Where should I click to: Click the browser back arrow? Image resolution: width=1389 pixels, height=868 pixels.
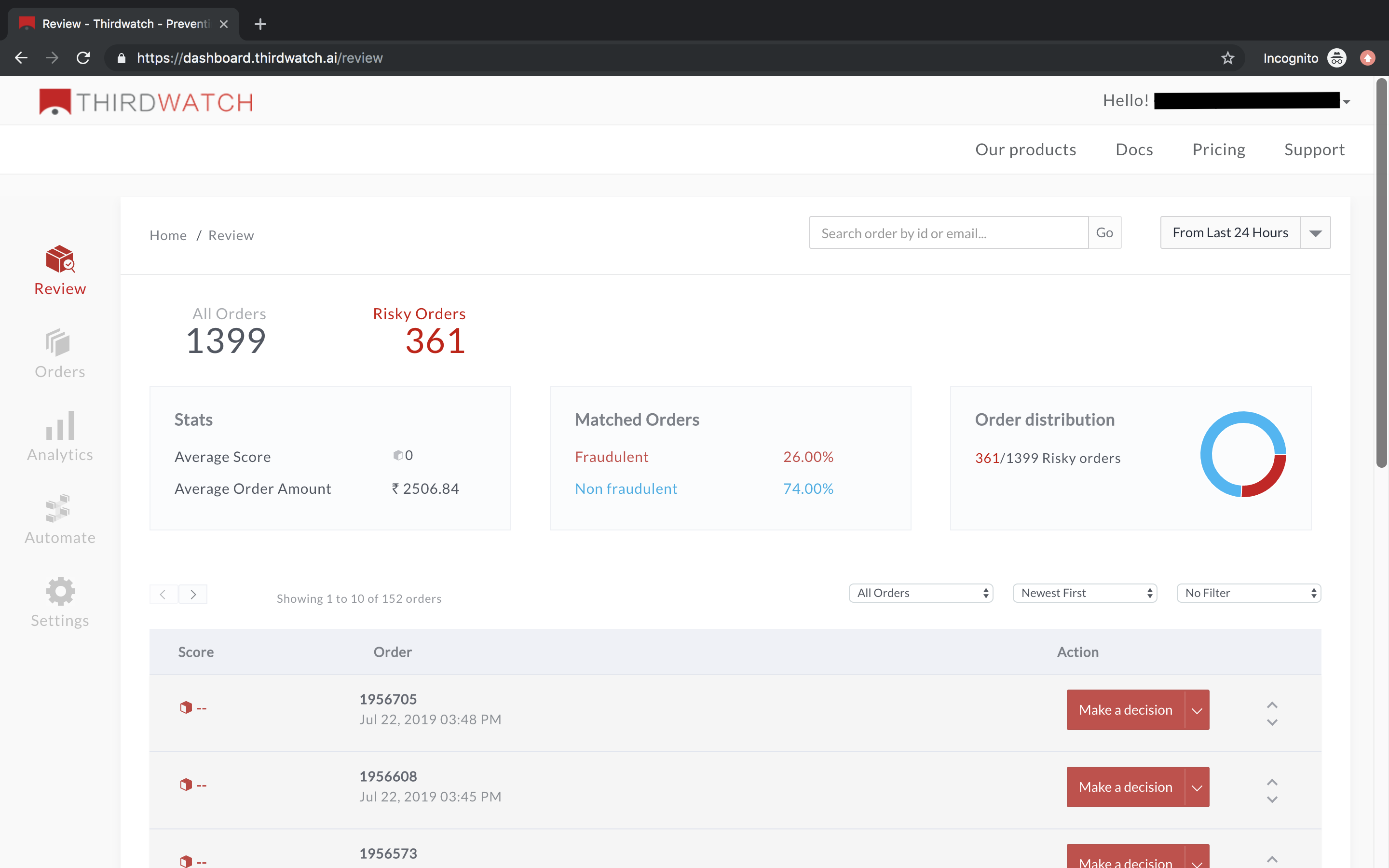coord(21,58)
